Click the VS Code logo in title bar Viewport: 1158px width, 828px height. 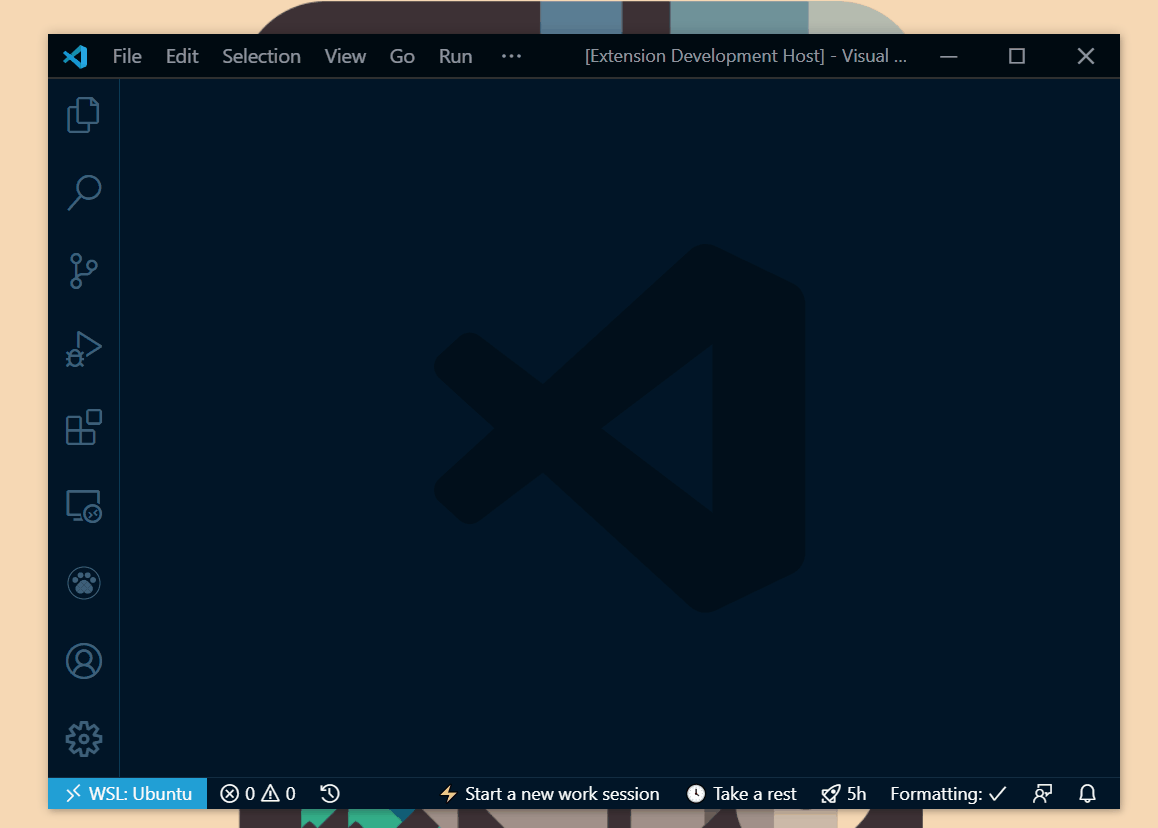tap(75, 56)
